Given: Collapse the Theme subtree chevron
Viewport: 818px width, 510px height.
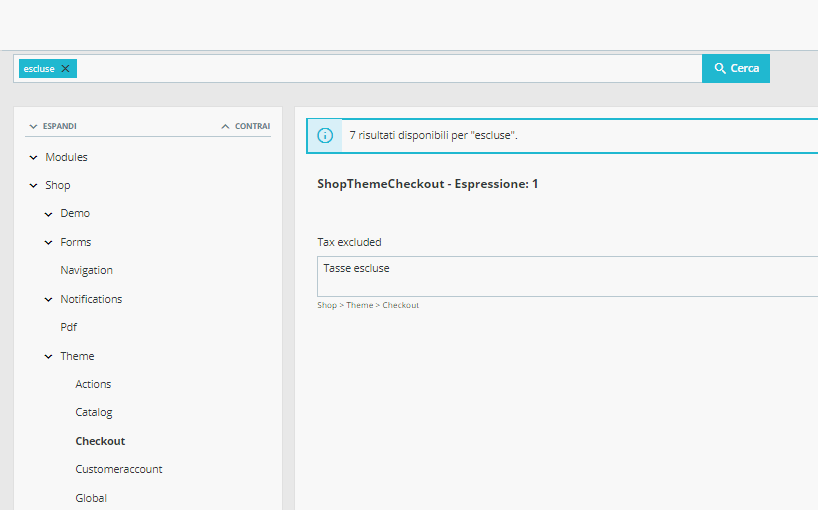Looking at the screenshot, I should 48,357.
